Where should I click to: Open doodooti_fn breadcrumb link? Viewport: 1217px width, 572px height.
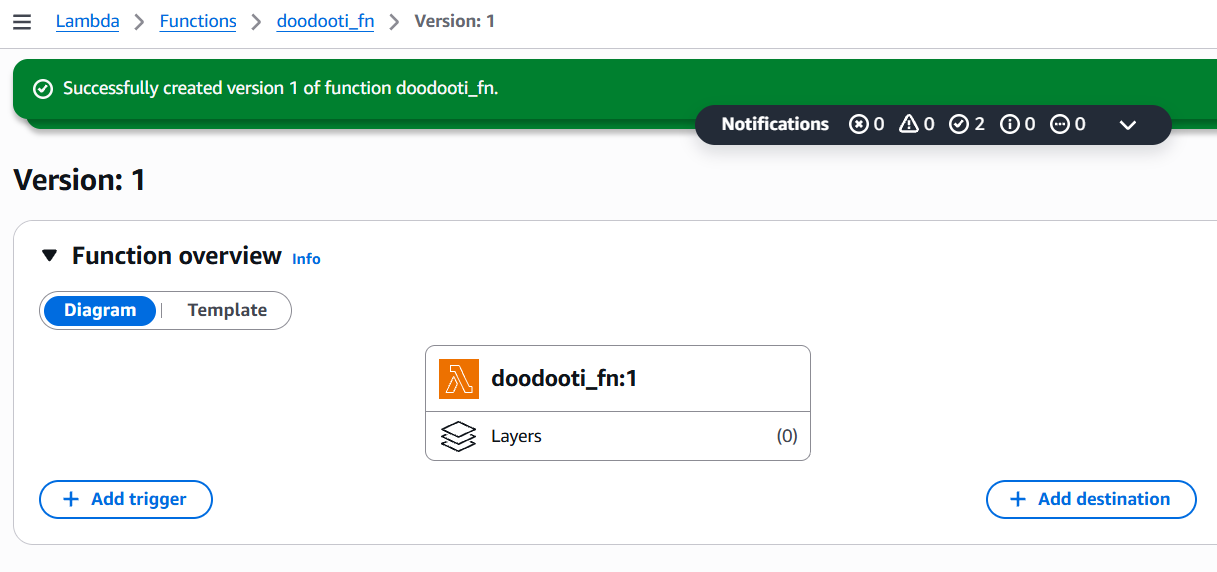(x=325, y=21)
